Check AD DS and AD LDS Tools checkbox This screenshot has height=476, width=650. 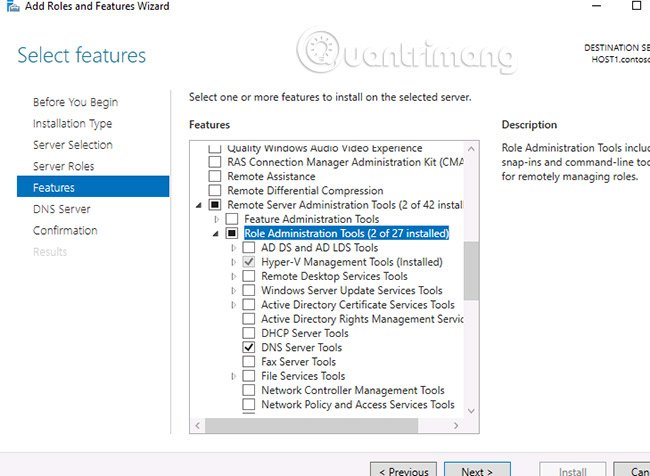click(x=249, y=248)
